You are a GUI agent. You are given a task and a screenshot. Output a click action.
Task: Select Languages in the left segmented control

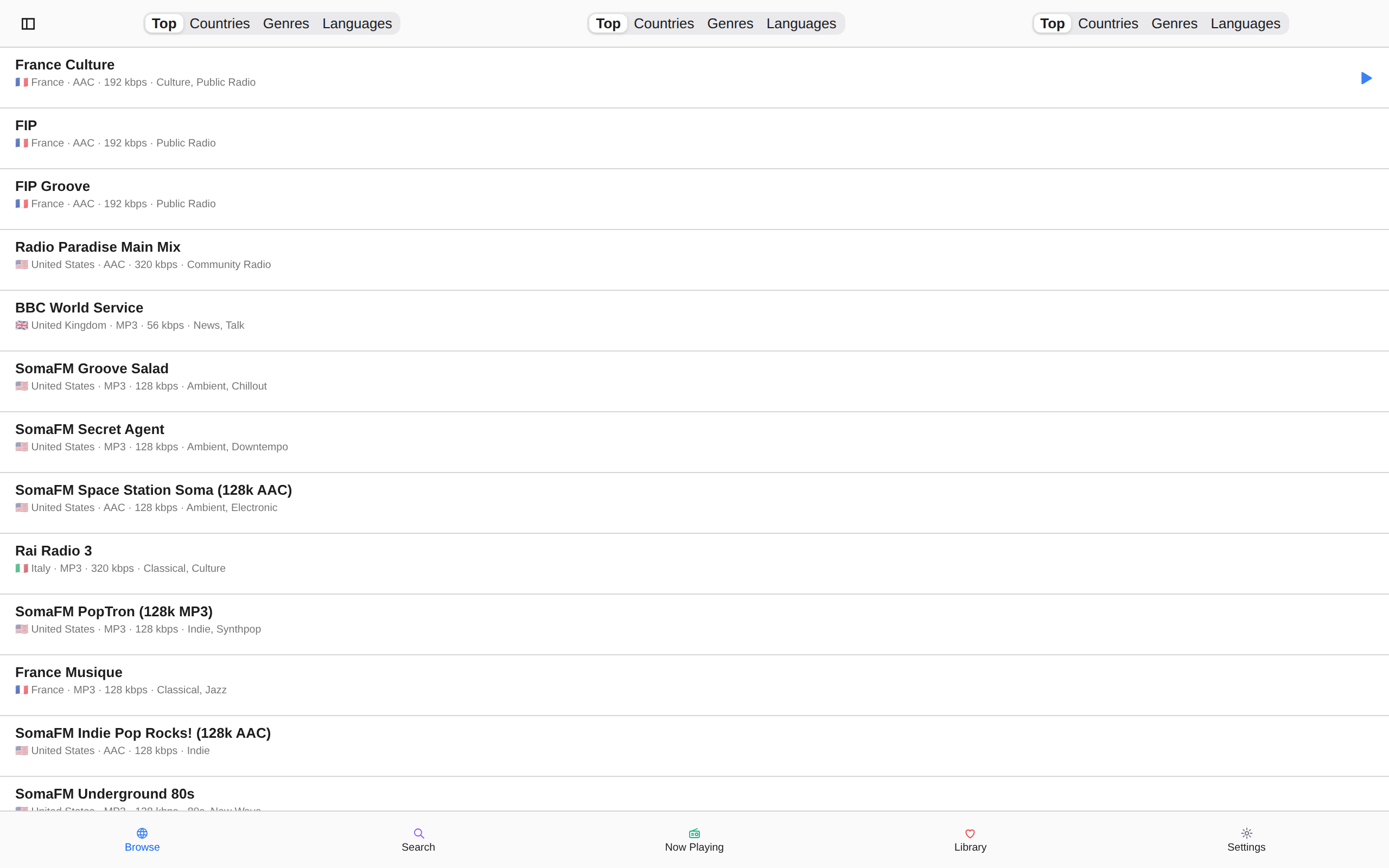(x=357, y=23)
